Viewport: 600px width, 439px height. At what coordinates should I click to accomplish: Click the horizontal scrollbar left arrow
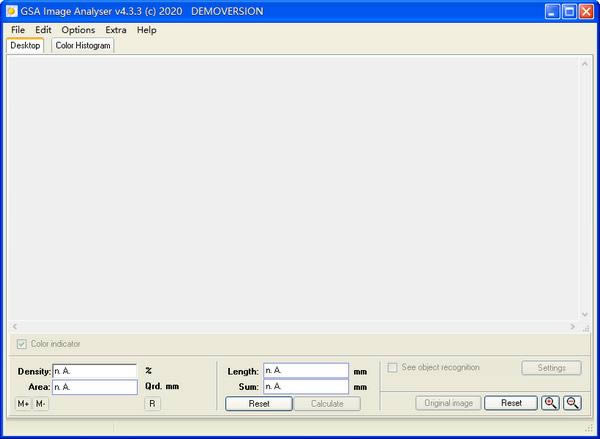[15, 326]
